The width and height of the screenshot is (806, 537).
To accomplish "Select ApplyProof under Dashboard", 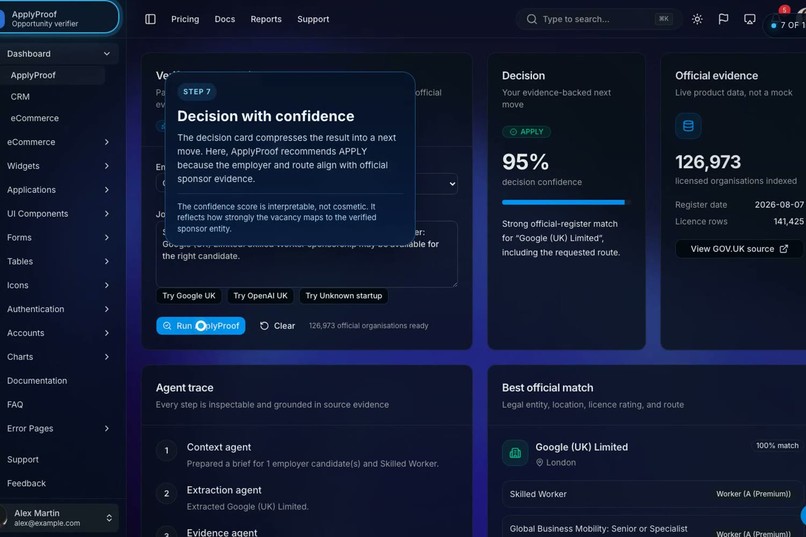I will coord(52,75).
